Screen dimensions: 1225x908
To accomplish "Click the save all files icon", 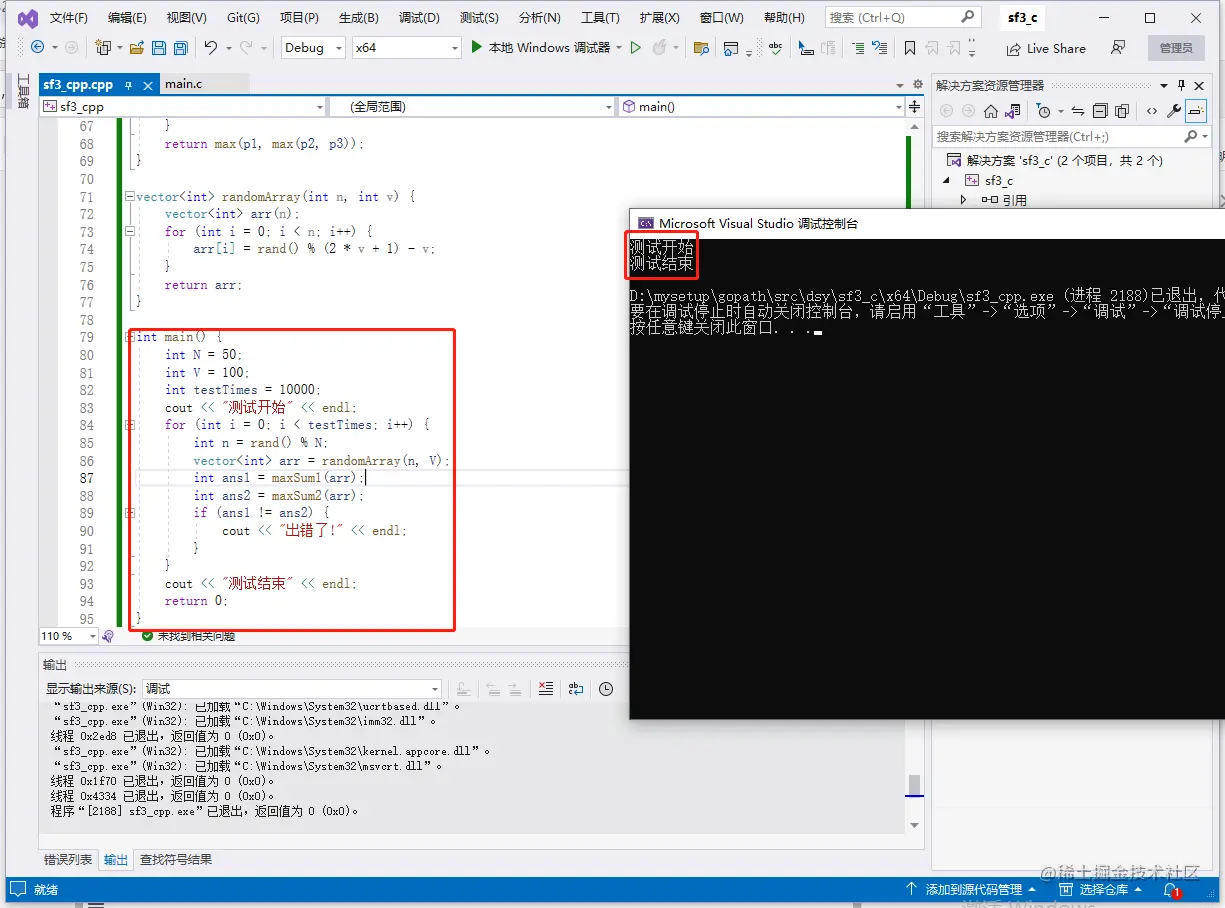I will tap(180, 47).
